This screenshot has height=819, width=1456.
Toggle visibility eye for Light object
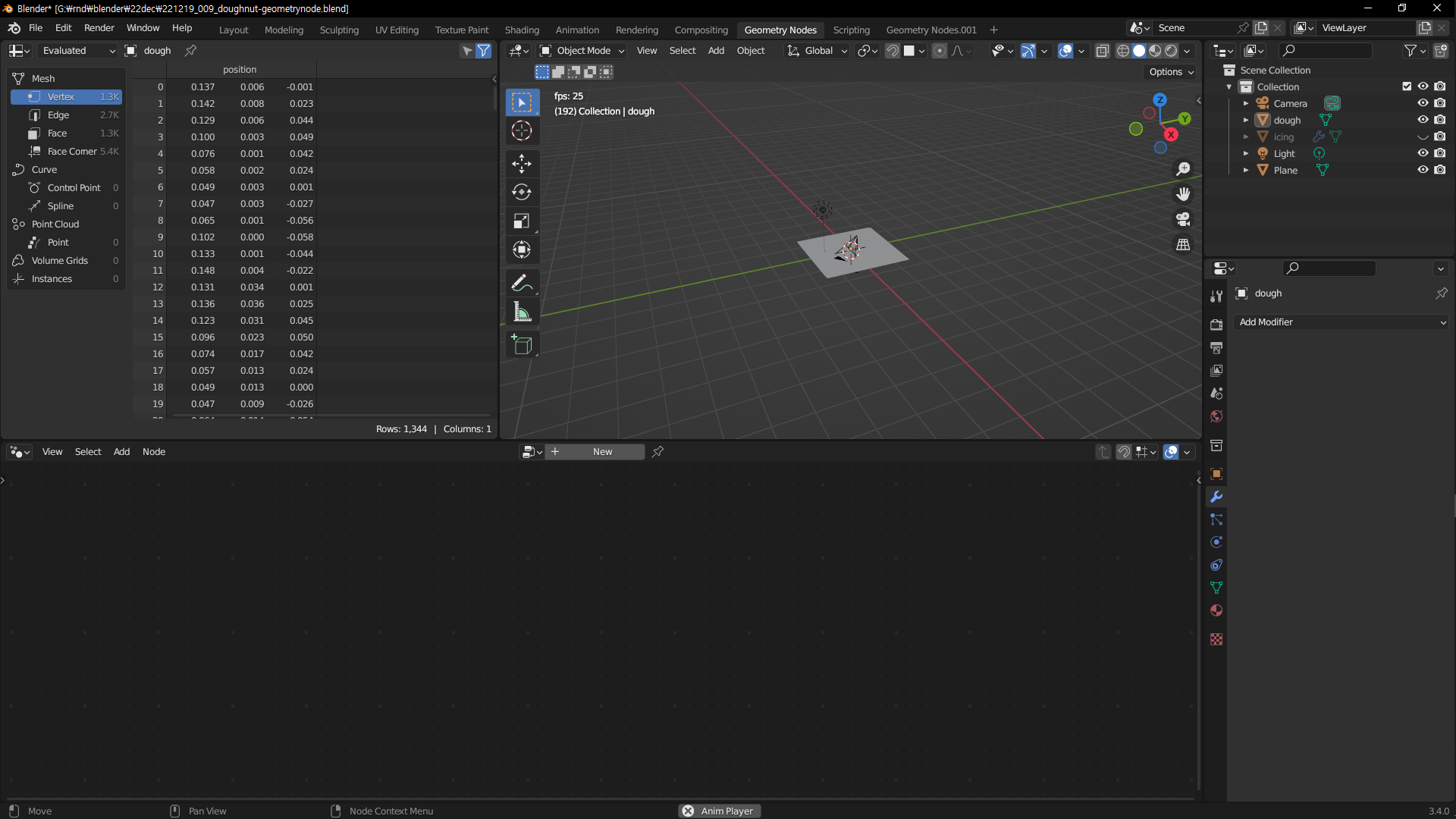point(1423,153)
